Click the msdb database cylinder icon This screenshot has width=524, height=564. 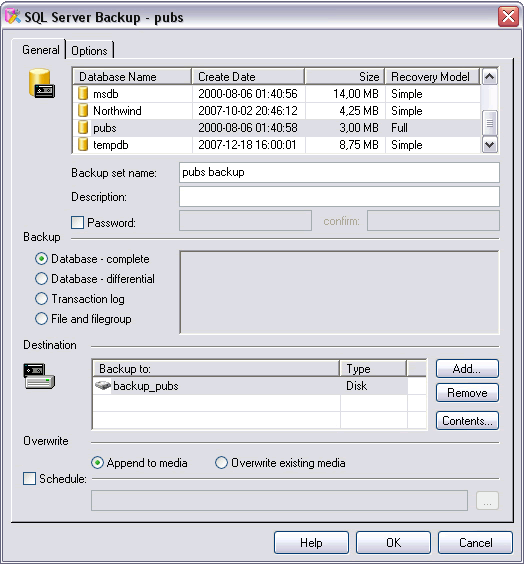click(x=83, y=94)
